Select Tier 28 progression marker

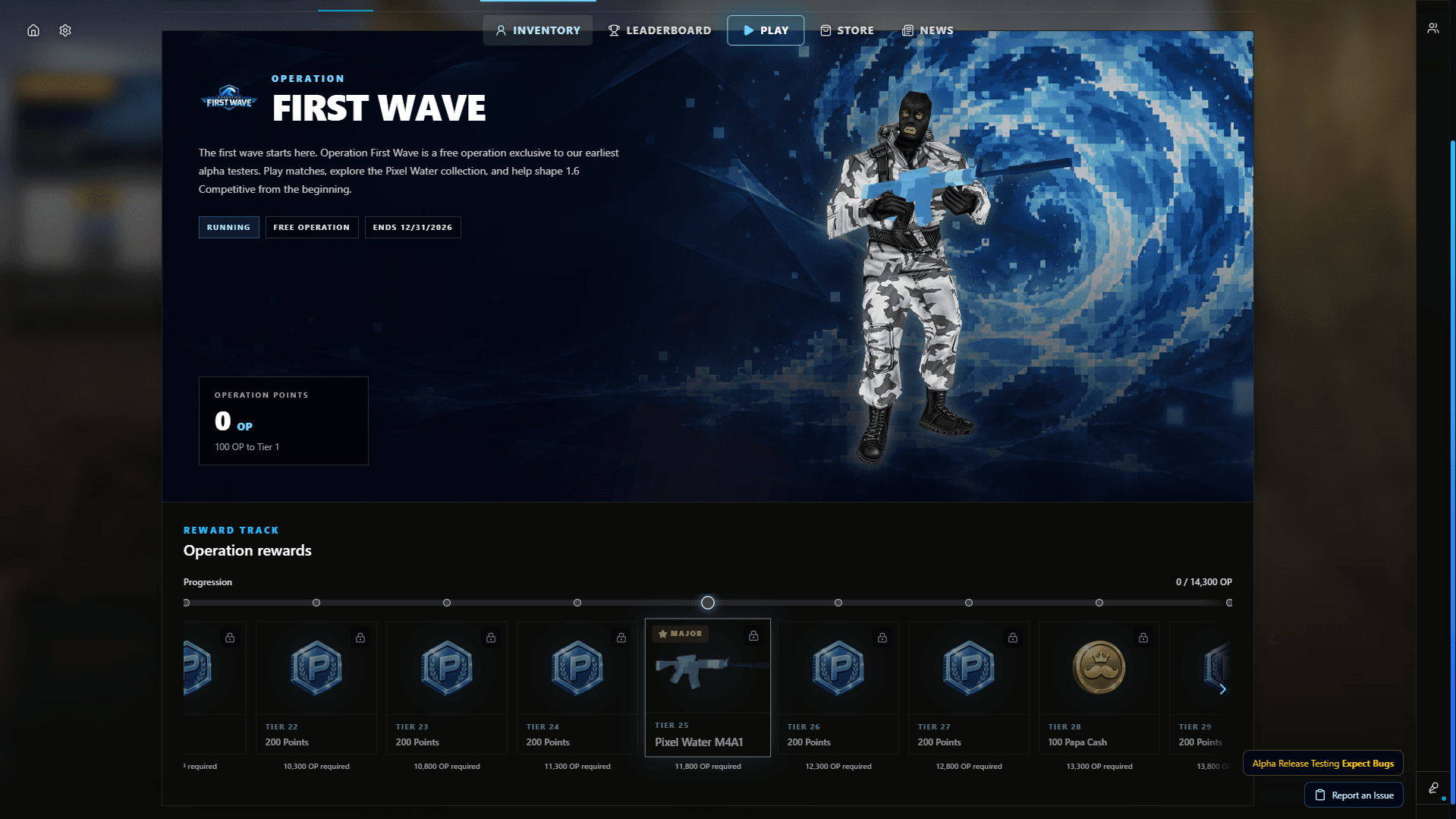(x=1099, y=603)
